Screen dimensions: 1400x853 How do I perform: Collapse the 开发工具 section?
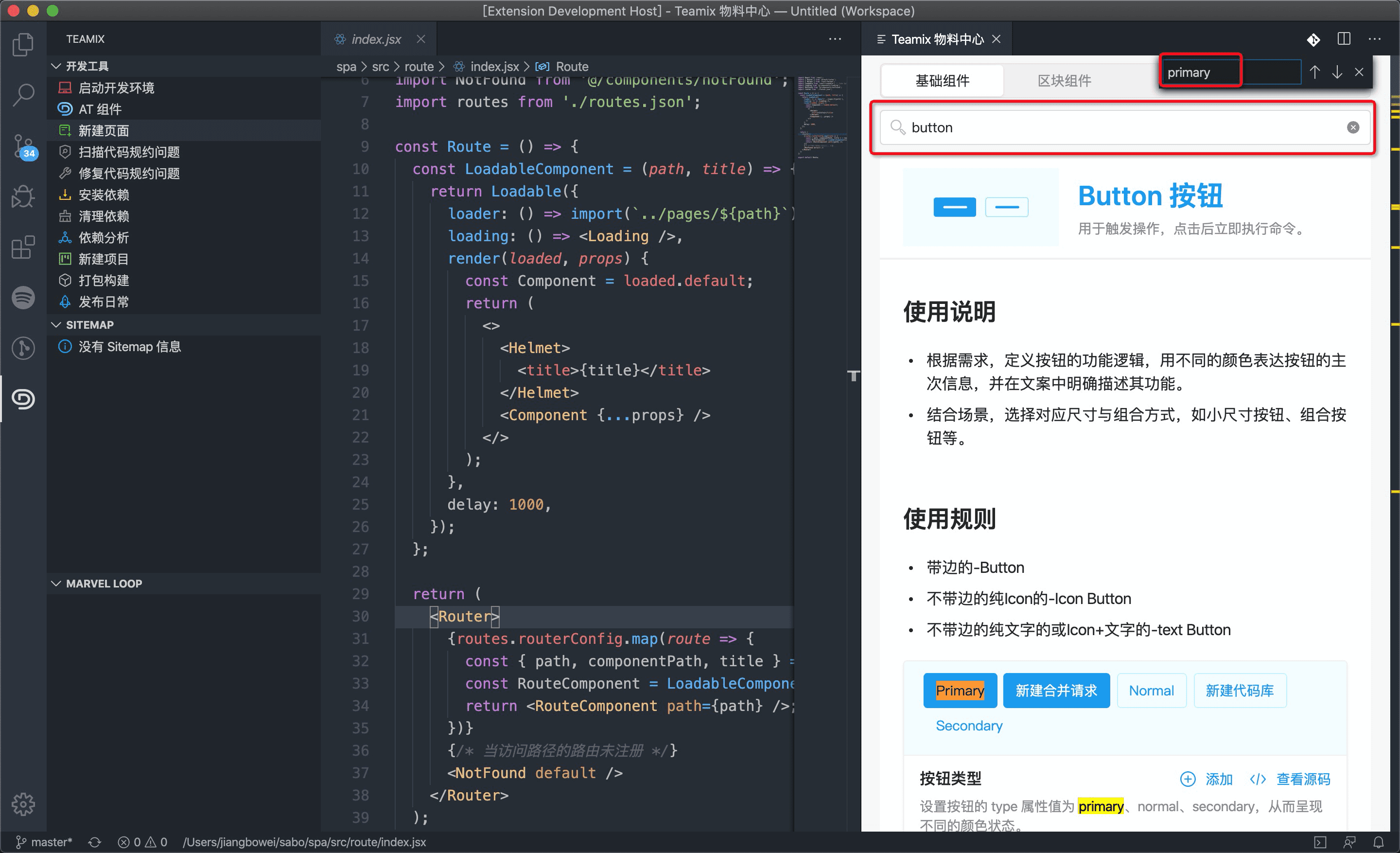[56, 66]
